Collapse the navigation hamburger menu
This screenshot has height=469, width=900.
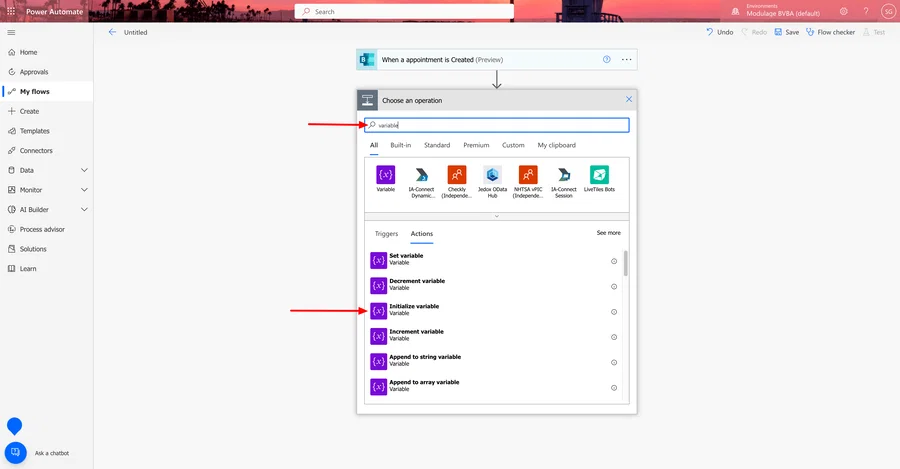coord(11,33)
